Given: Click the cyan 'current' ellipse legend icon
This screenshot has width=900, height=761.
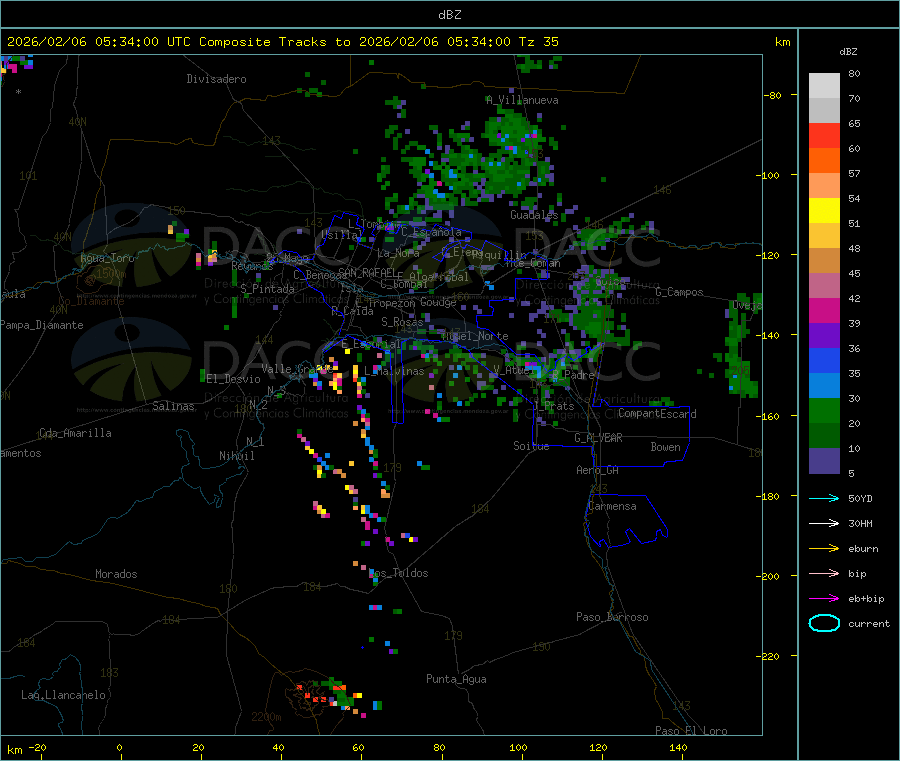Looking at the screenshot, I should (824, 623).
